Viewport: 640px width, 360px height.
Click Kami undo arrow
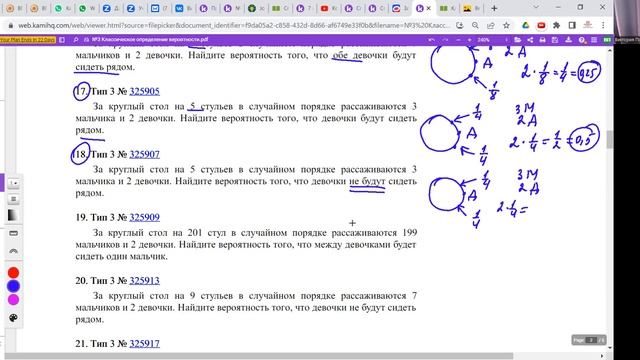pos(432,40)
